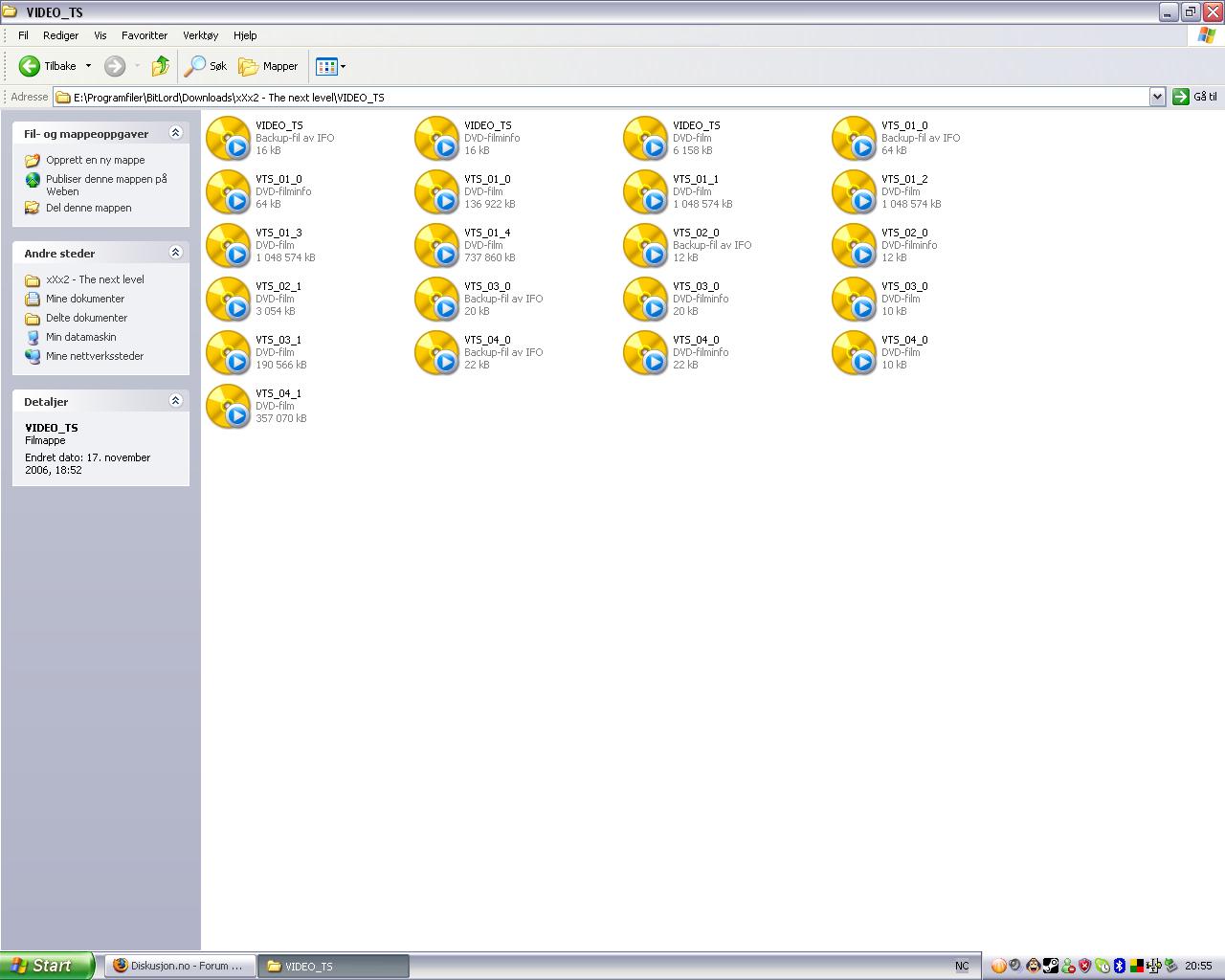
Task: Collapse the Andre steder panel
Action: pos(175,253)
